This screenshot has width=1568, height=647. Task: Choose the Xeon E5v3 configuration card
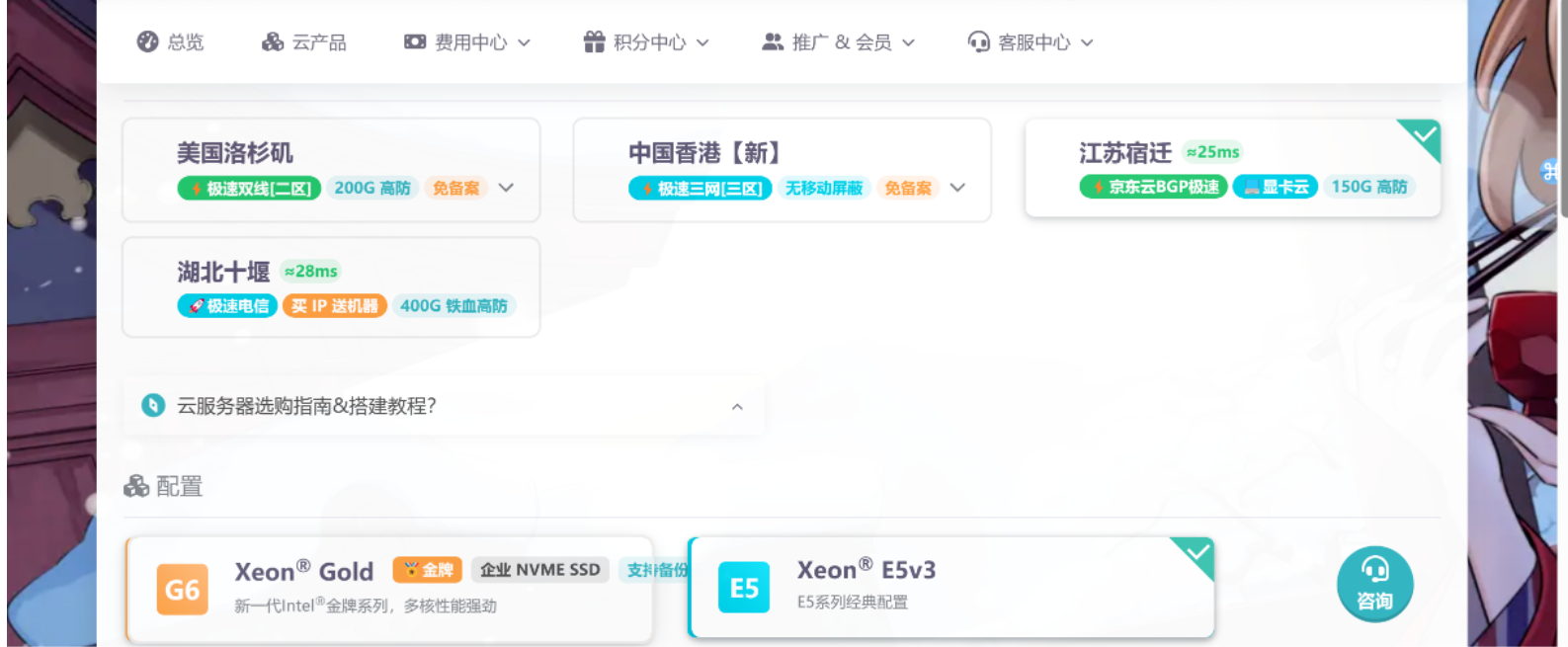(x=951, y=587)
